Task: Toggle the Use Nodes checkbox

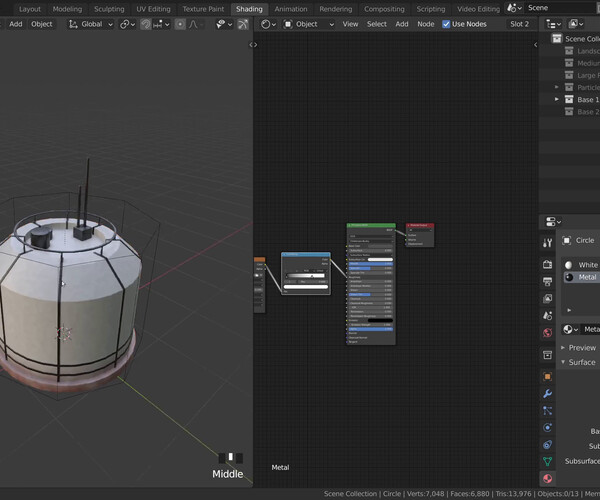Action: tap(446, 24)
